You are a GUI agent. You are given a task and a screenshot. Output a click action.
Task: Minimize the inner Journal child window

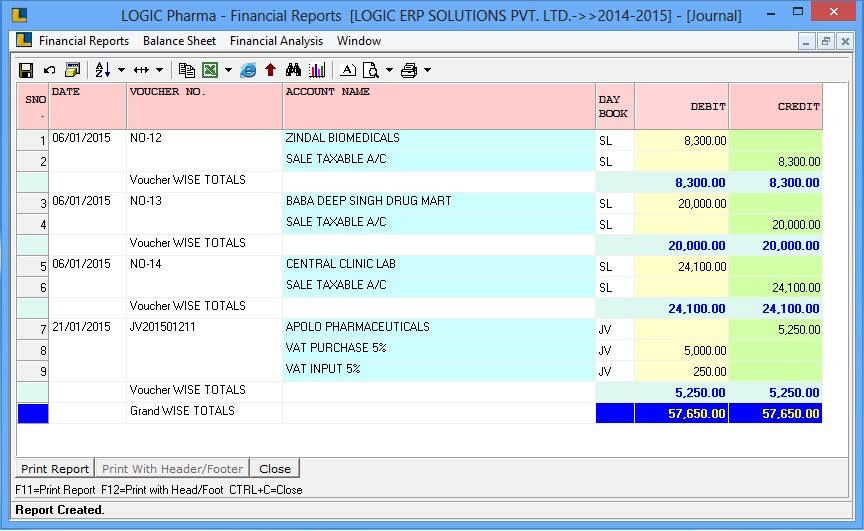pos(806,41)
